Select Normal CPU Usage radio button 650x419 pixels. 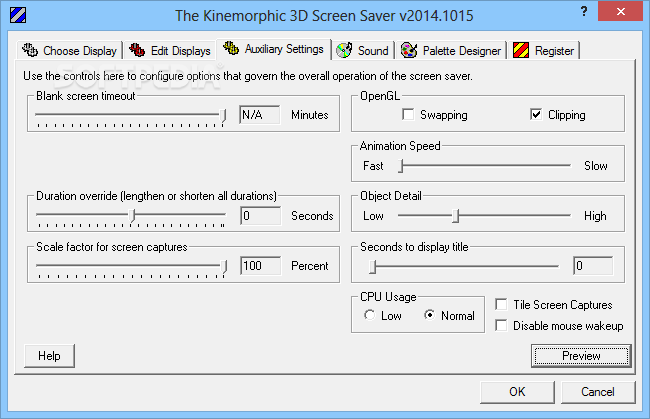click(429, 315)
